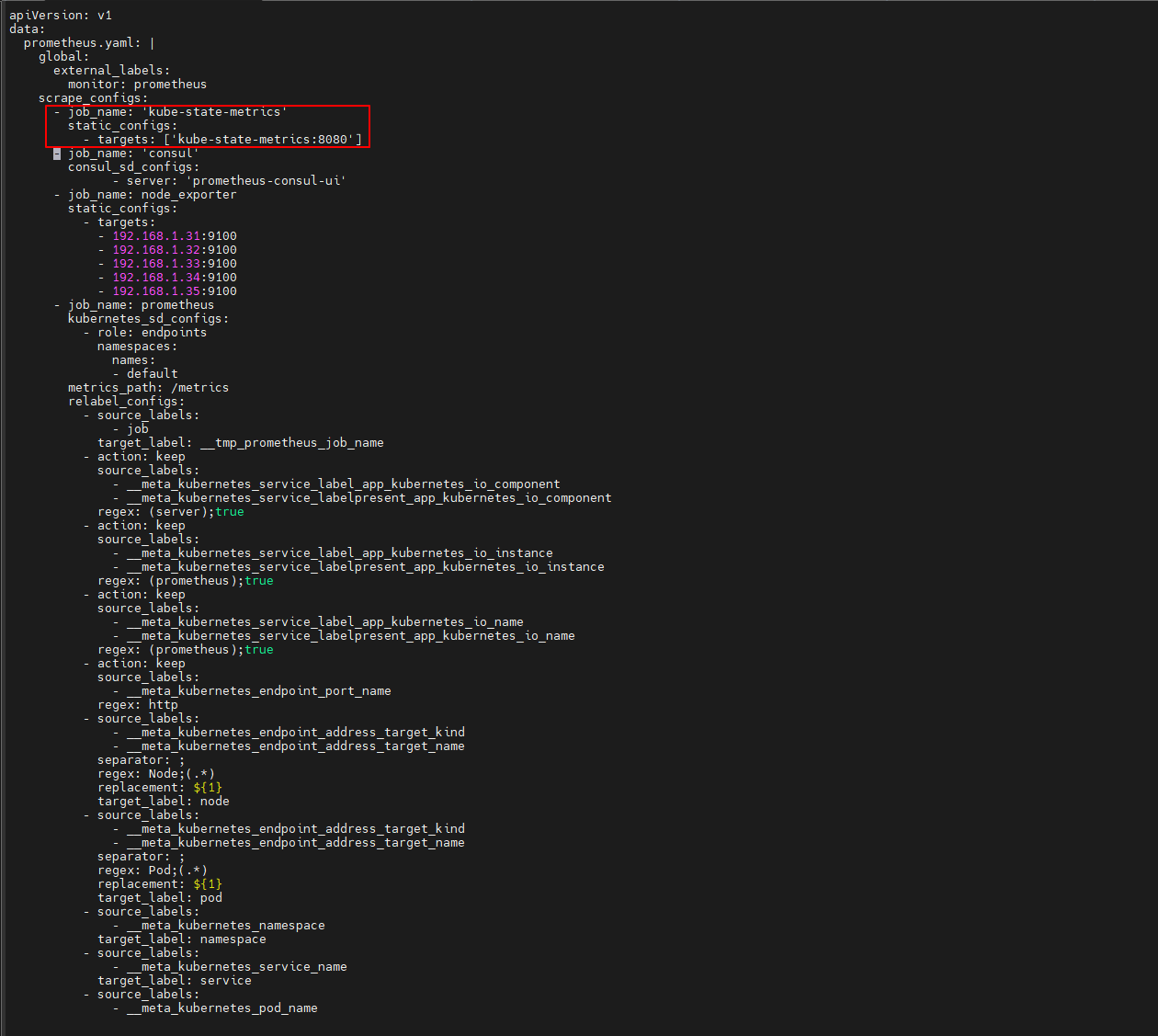
Task: Click the 'apiVersion: v1' line
Action: (x=61, y=16)
